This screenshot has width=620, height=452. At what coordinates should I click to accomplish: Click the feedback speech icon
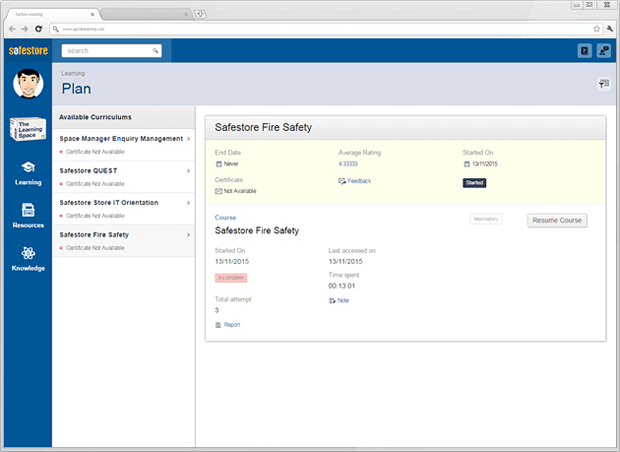[342, 181]
